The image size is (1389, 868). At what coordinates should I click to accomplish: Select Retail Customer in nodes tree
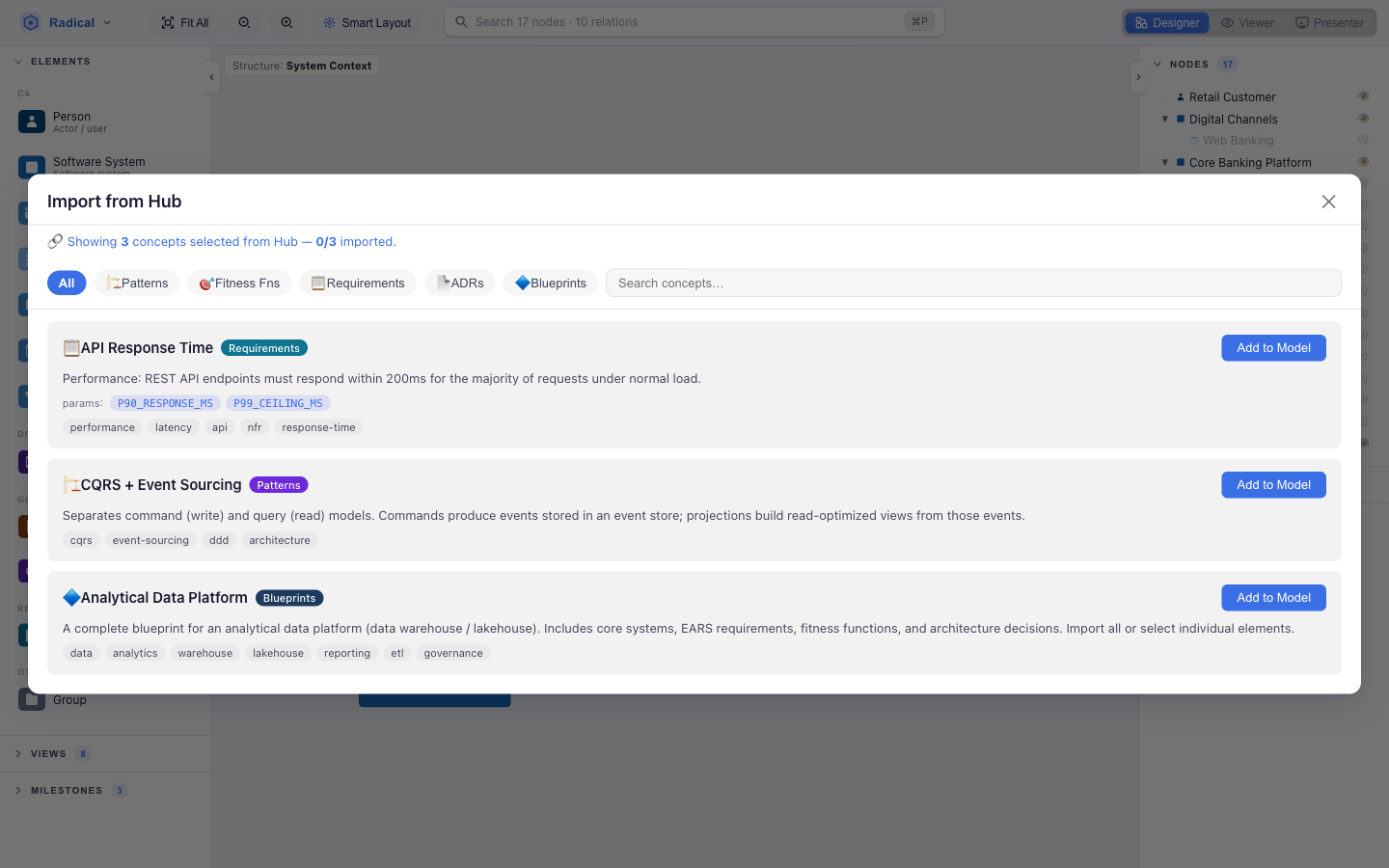(1232, 97)
